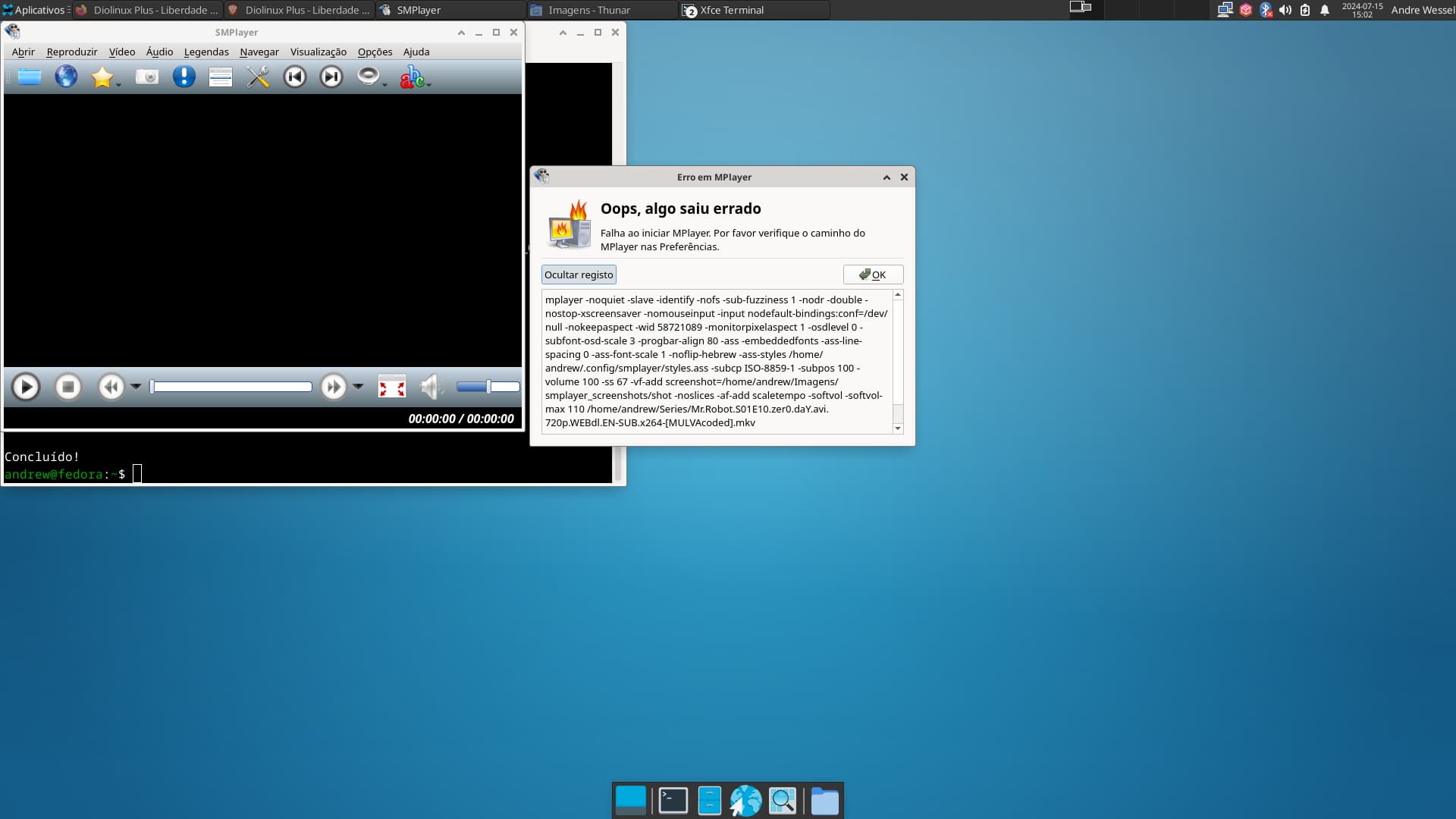Open the Andre Wessel user menu
This screenshot has height=819, width=1456.
(x=1423, y=10)
